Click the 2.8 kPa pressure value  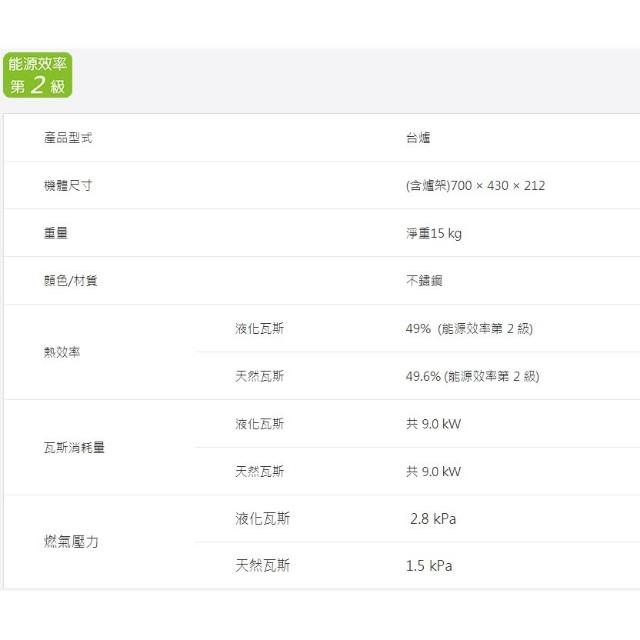click(x=434, y=519)
